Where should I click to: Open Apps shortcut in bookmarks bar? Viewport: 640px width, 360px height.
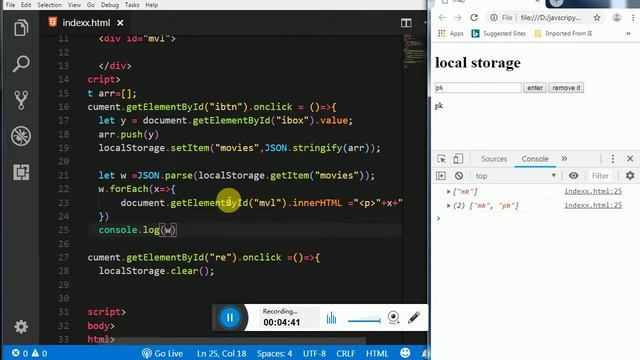tap(451, 33)
